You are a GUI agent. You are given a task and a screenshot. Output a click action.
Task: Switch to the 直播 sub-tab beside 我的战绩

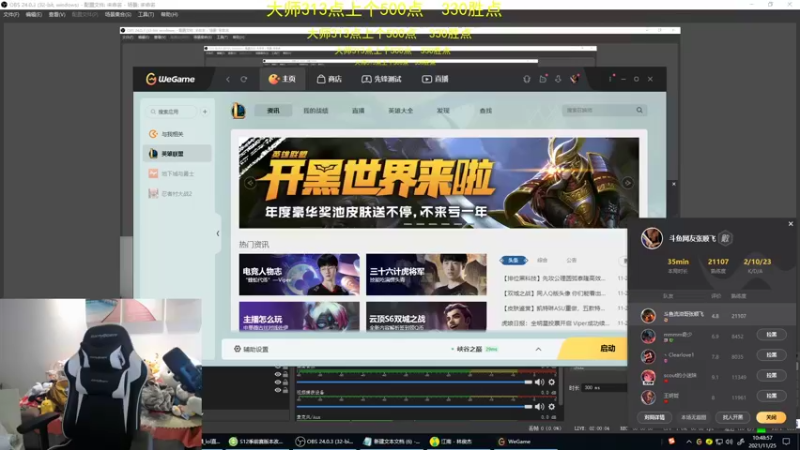358,111
